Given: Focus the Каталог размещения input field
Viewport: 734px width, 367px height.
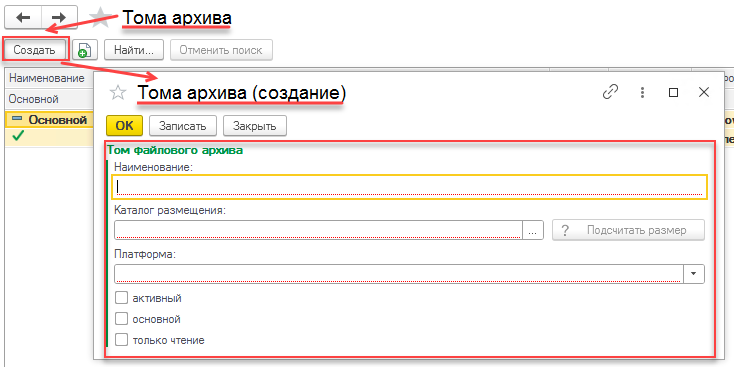Looking at the screenshot, I should (x=318, y=230).
